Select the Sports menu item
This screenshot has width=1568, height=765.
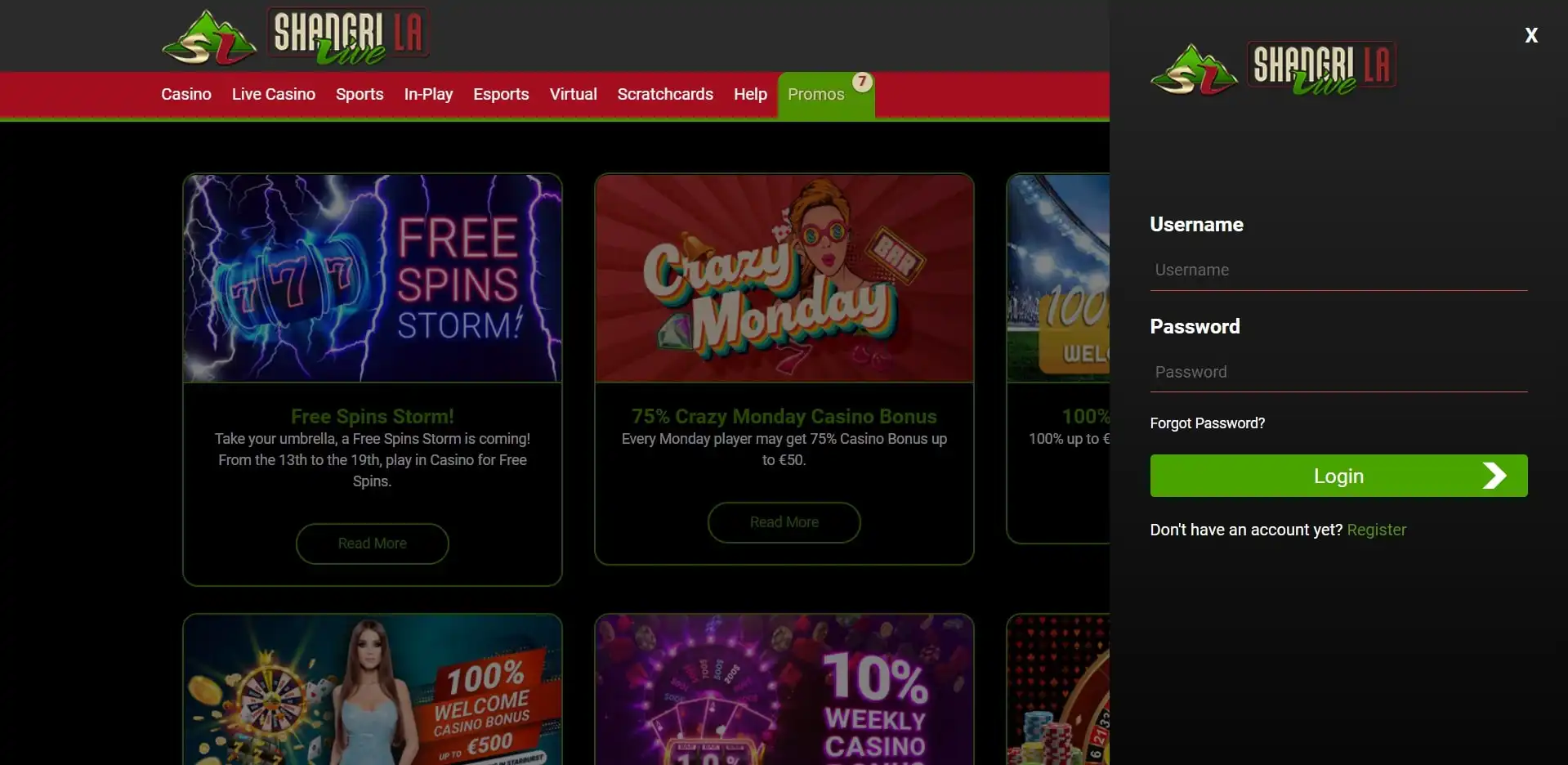[360, 94]
